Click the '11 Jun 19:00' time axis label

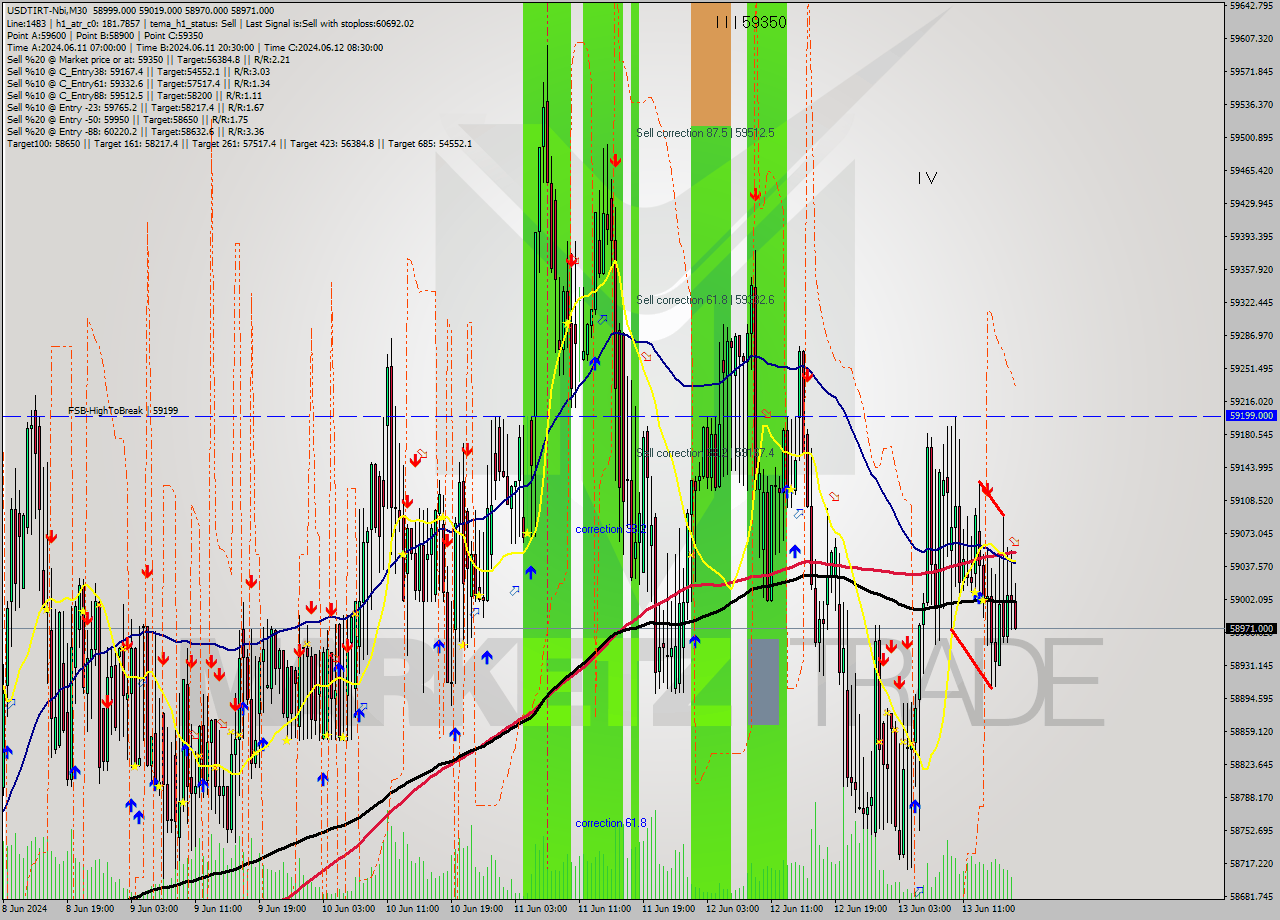click(667, 909)
